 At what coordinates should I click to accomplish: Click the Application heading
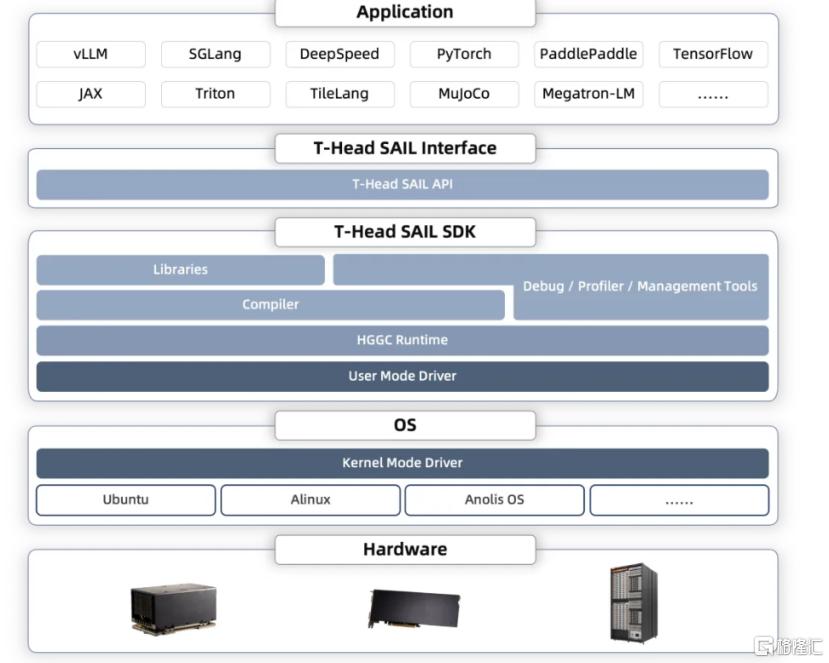point(405,12)
